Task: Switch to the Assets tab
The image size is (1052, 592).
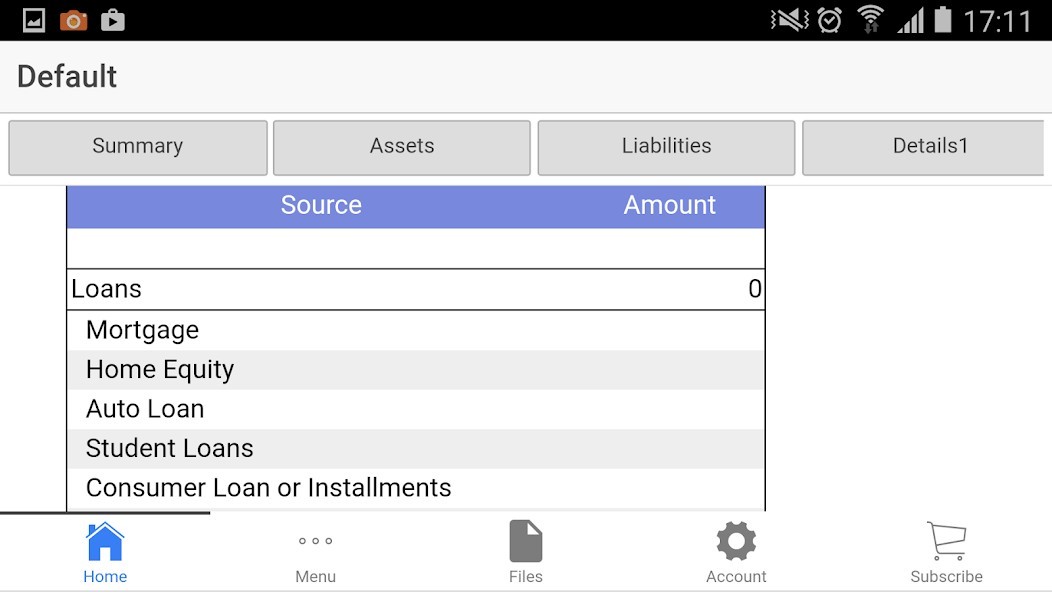Action: 402,148
